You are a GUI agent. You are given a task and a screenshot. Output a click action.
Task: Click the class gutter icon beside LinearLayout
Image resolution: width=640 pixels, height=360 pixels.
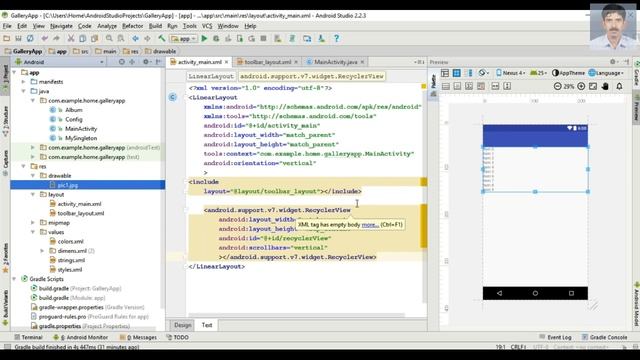click(173, 97)
